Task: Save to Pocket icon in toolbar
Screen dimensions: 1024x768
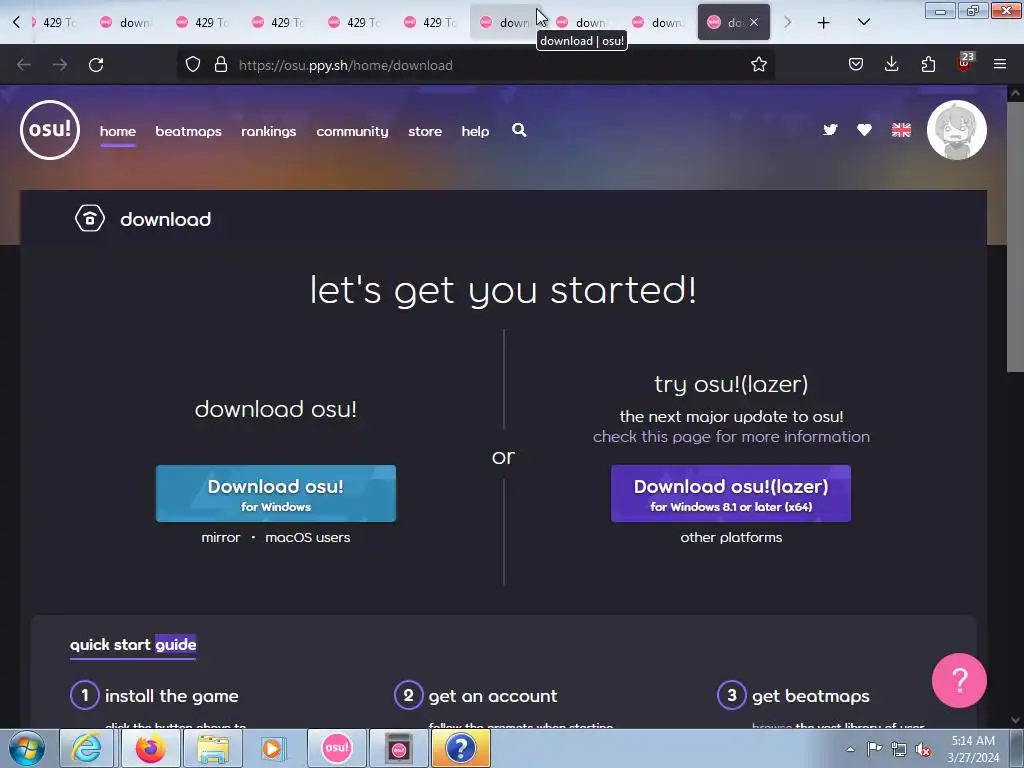Action: click(856, 65)
